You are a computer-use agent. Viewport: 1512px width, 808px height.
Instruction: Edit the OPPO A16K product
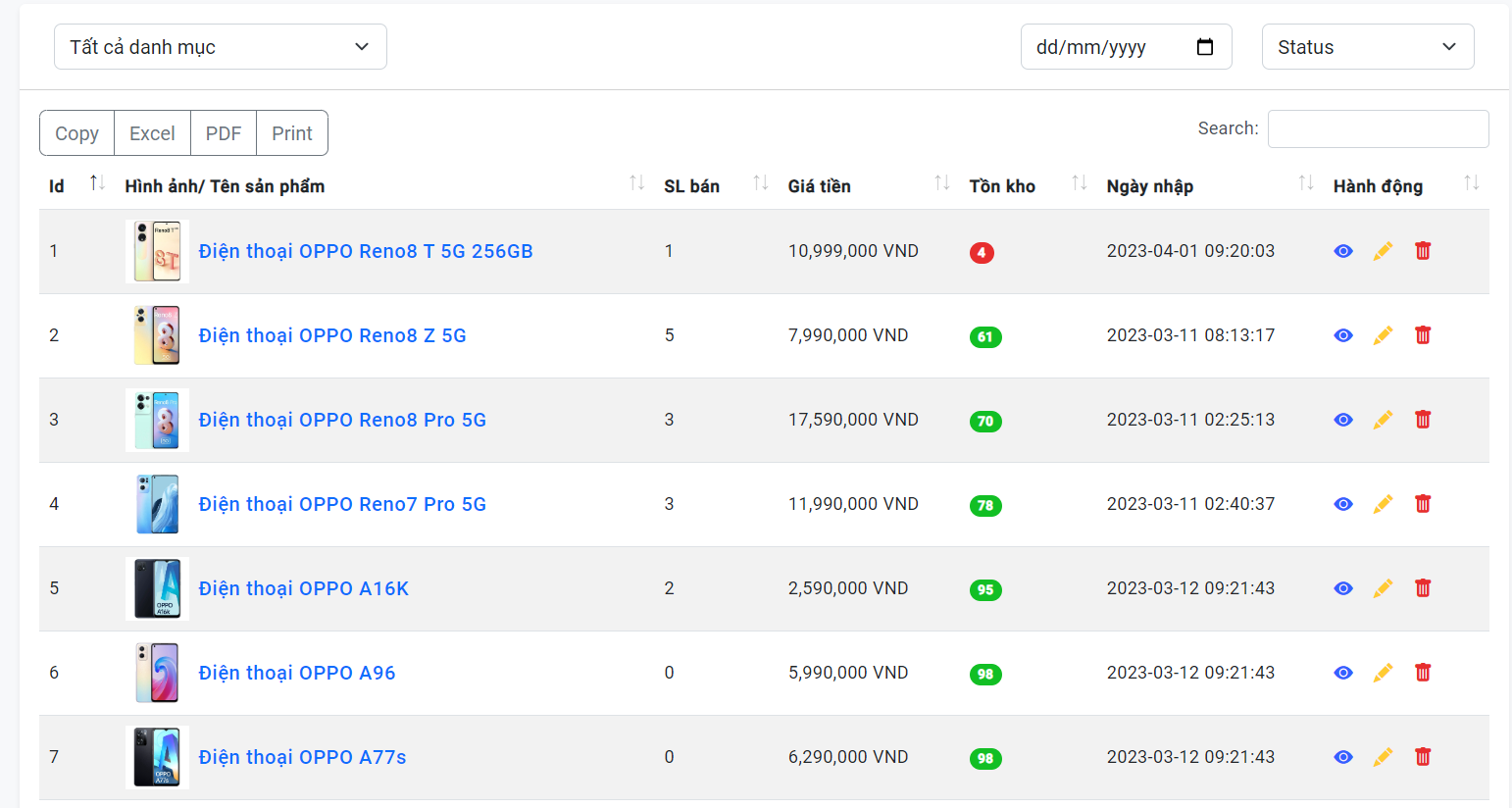pyautogui.click(x=1383, y=588)
